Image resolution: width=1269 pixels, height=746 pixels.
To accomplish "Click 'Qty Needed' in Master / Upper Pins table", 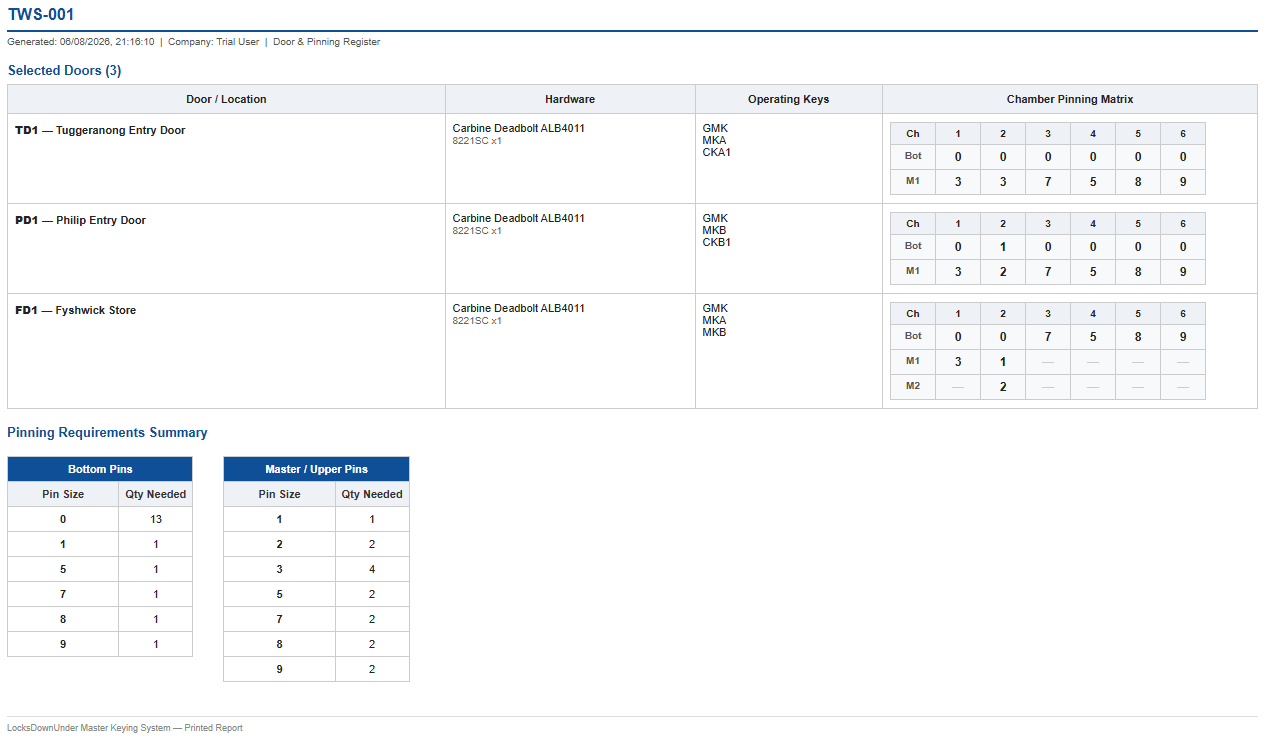I will (x=372, y=494).
